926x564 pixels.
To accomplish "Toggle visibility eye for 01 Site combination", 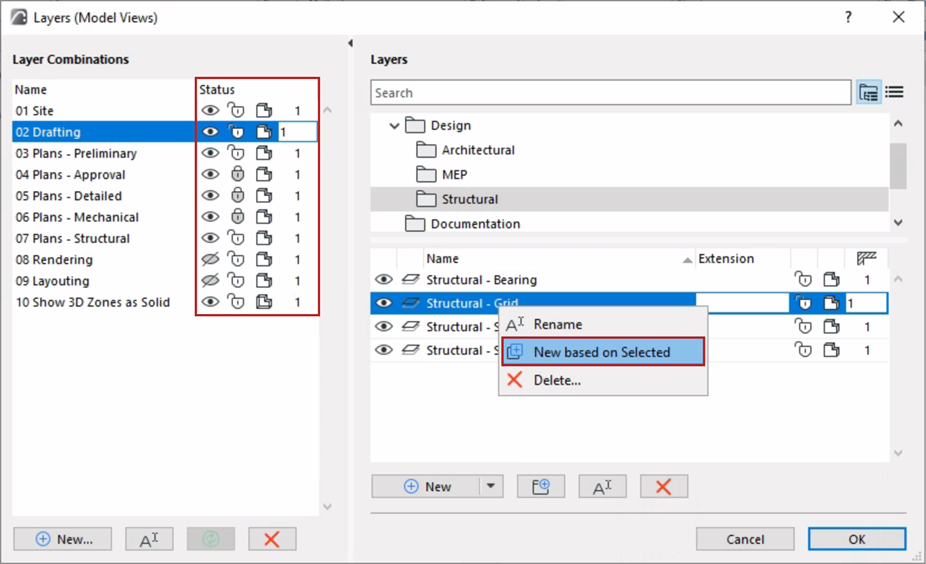I will click(x=210, y=110).
